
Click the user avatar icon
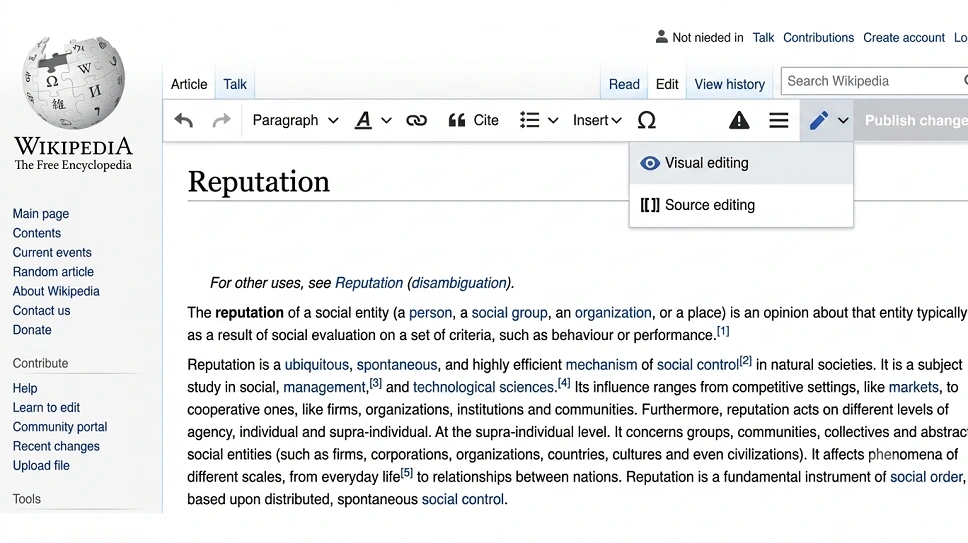pos(661,37)
